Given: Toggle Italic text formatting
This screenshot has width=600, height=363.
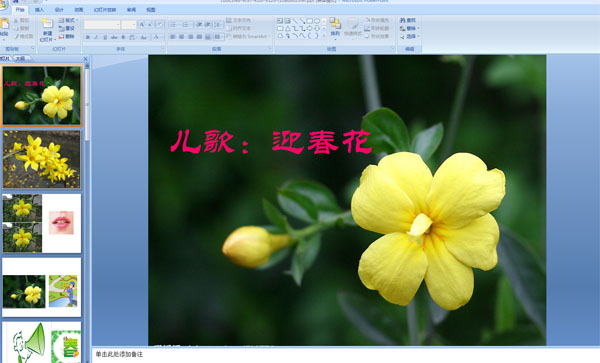Looking at the screenshot, I should (96, 37).
